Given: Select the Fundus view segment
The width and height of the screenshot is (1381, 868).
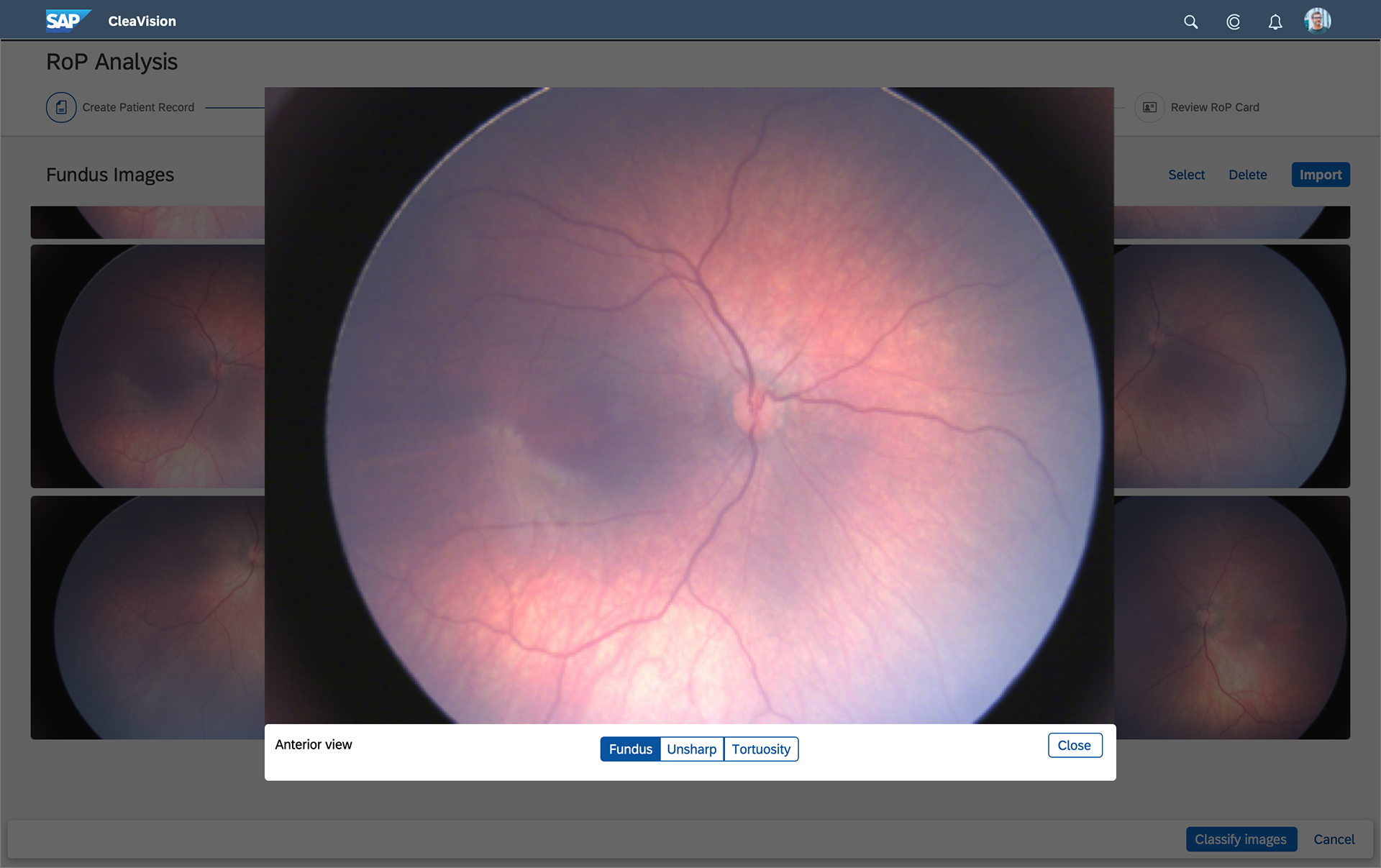Looking at the screenshot, I should [630, 749].
